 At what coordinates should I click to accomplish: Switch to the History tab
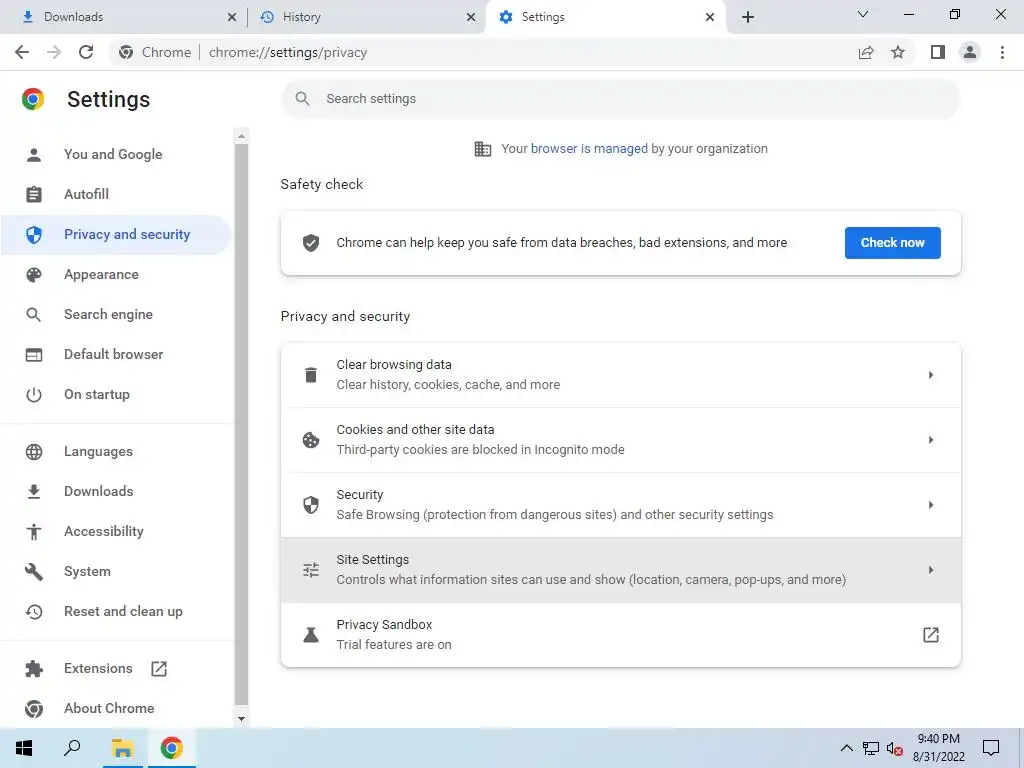[x=366, y=17]
